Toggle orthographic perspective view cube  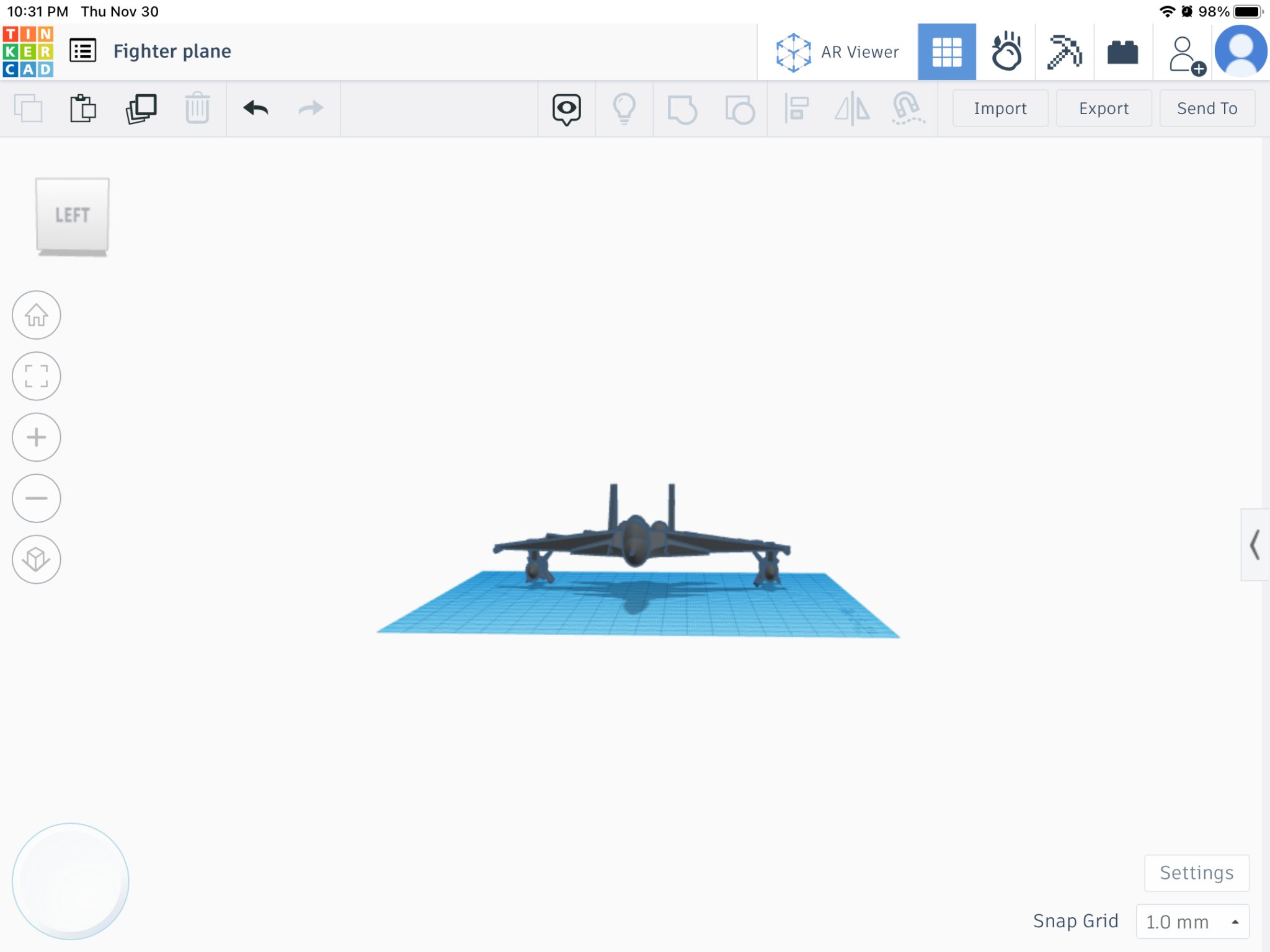(37, 560)
